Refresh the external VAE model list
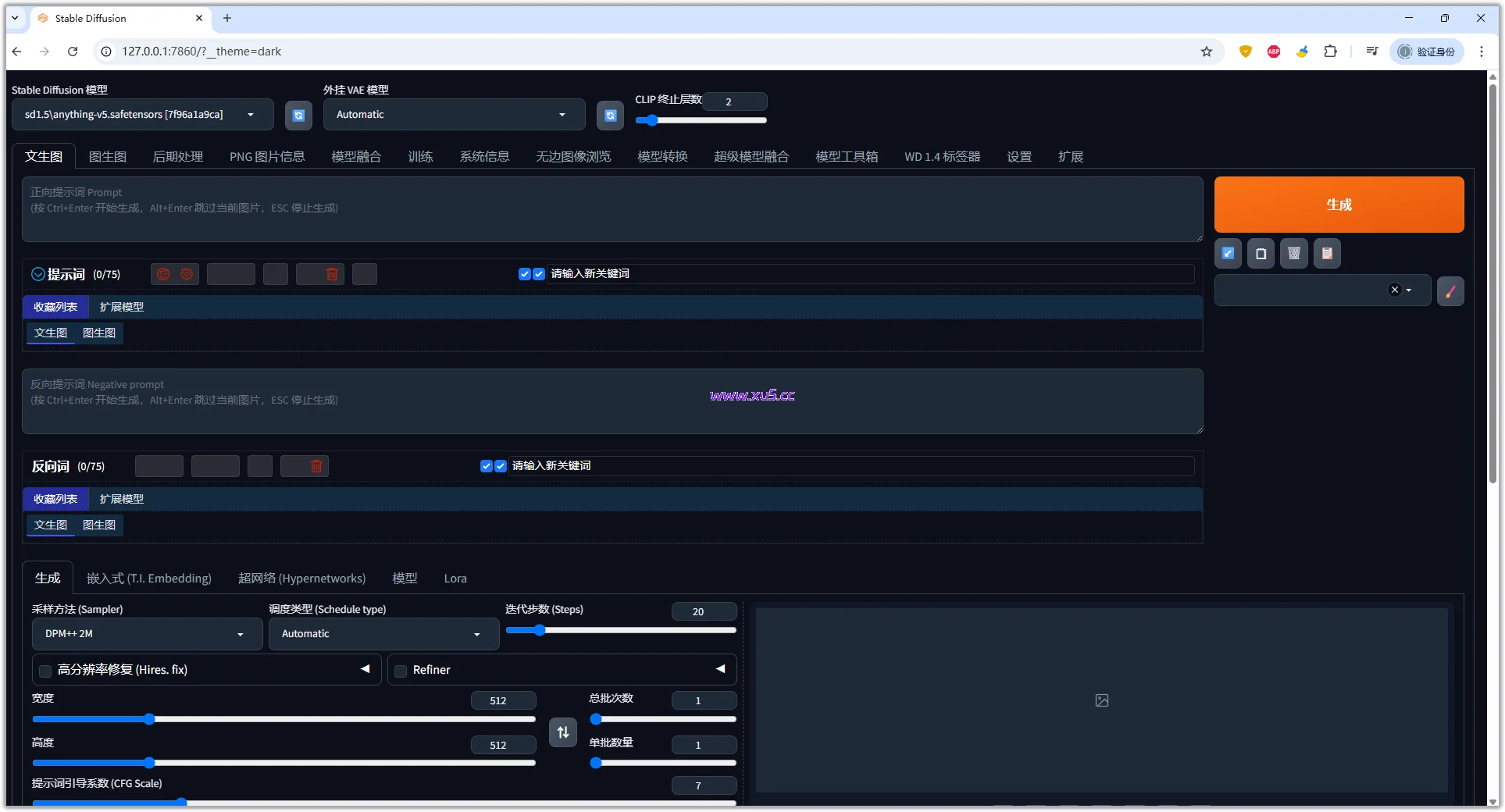Image resolution: width=1505 pixels, height=812 pixels. [x=610, y=116]
